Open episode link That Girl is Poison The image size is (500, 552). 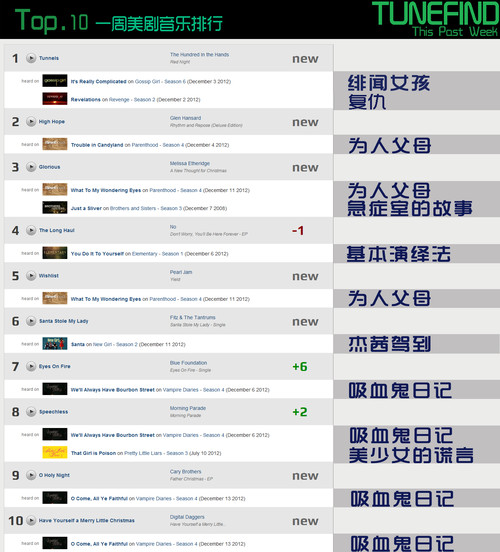tap(93, 453)
